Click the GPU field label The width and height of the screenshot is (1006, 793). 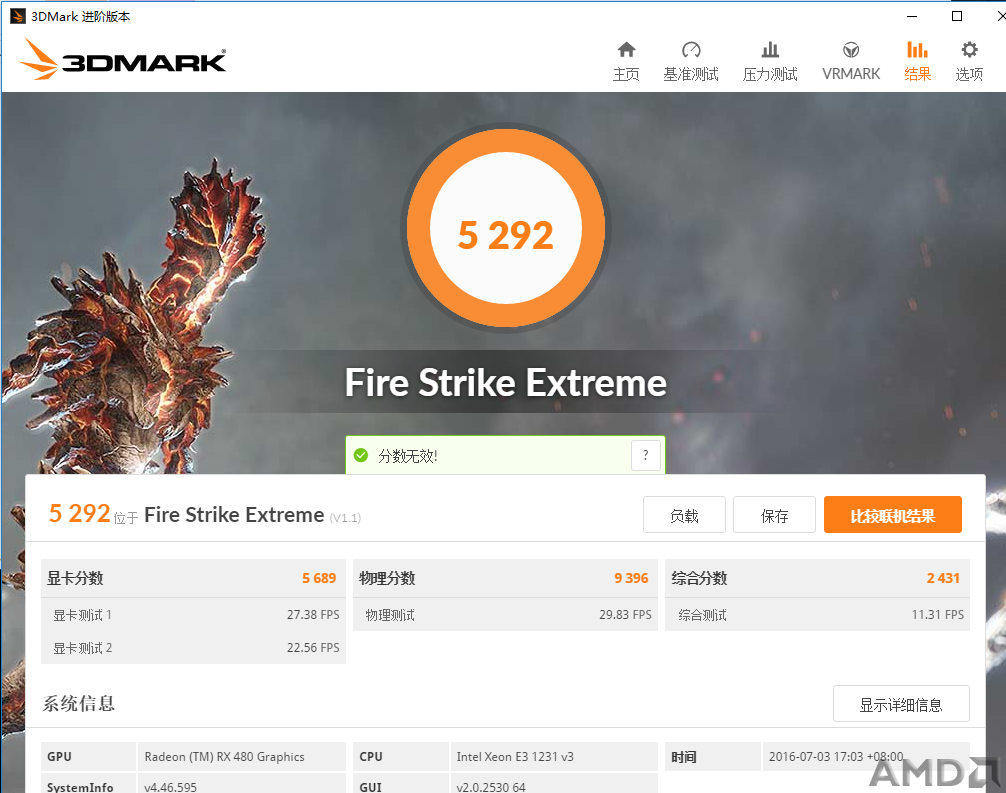pos(59,756)
